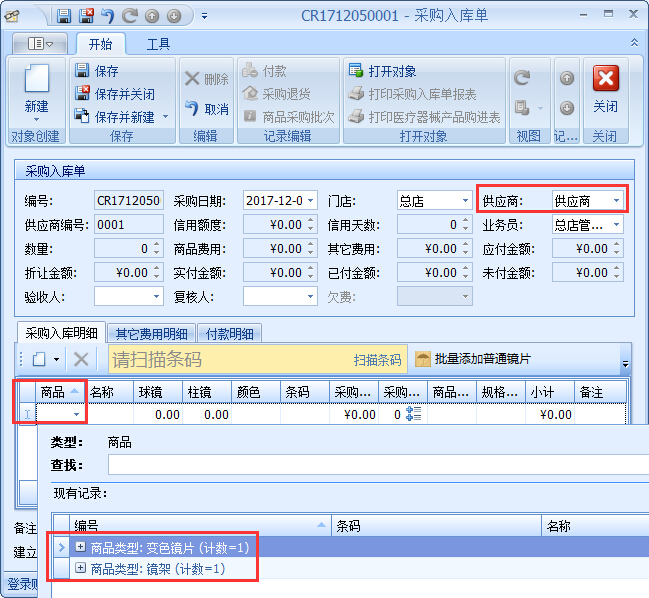Collapse the ribbon with double-chevron icon
649x598 pixels.
(x=634, y=43)
